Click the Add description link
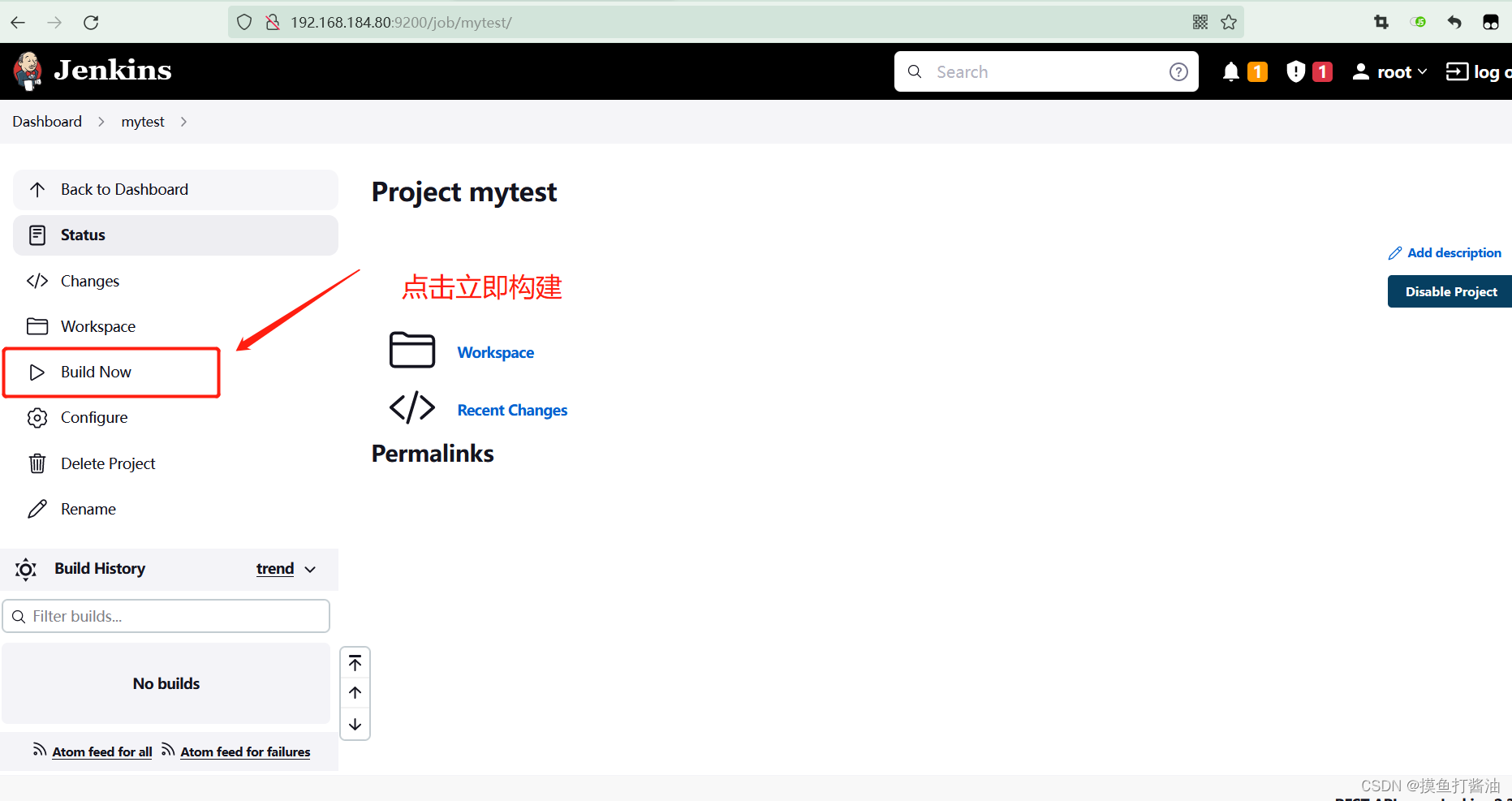1512x801 pixels. 1454,253
